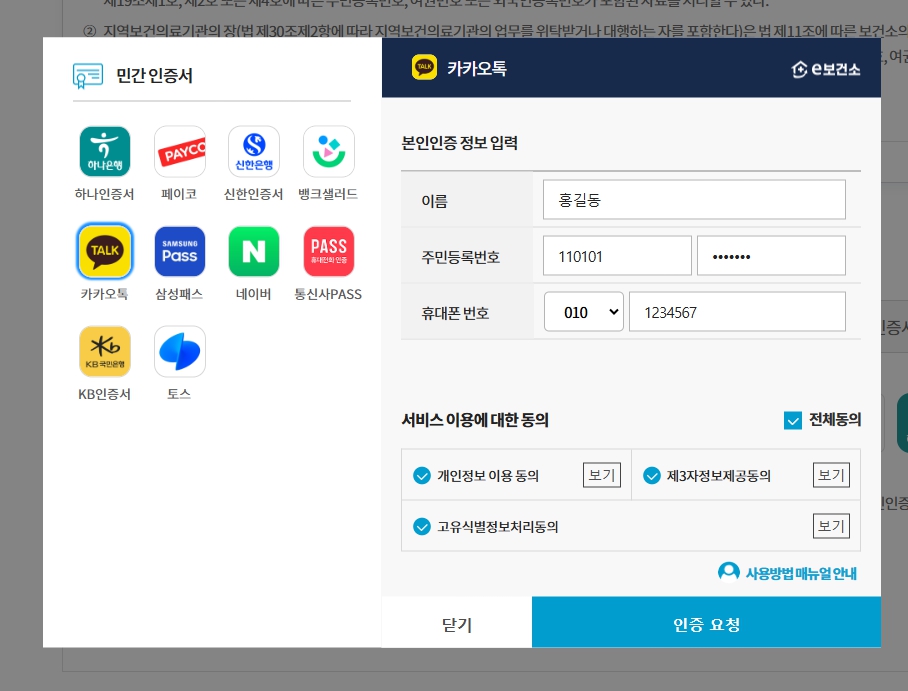The image size is (908, 691).
Task: Select the 신한은행 certificate icon
Action: tap(254, 151)
